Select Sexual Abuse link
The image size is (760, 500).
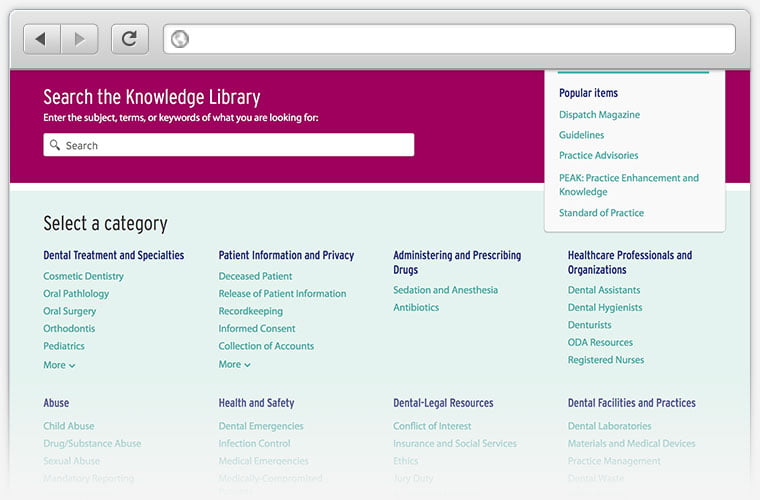(x=71, y=461)
